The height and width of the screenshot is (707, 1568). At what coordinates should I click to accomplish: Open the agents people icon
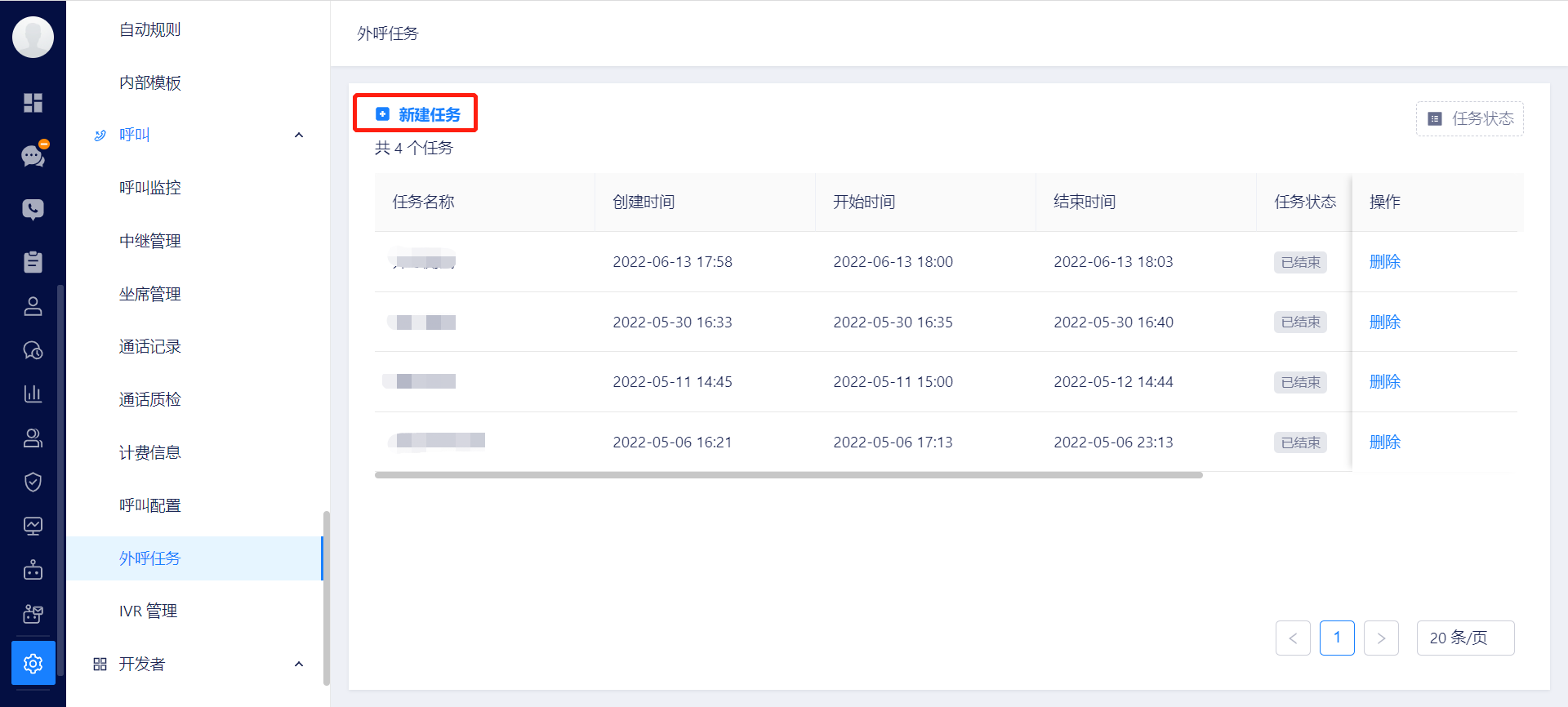[33, 438]
